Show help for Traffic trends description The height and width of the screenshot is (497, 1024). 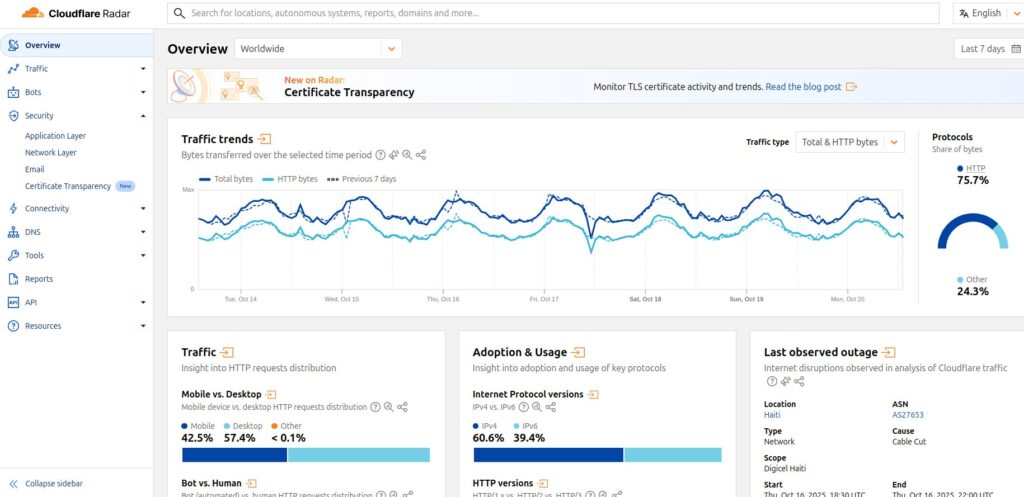tap(380, 155)
